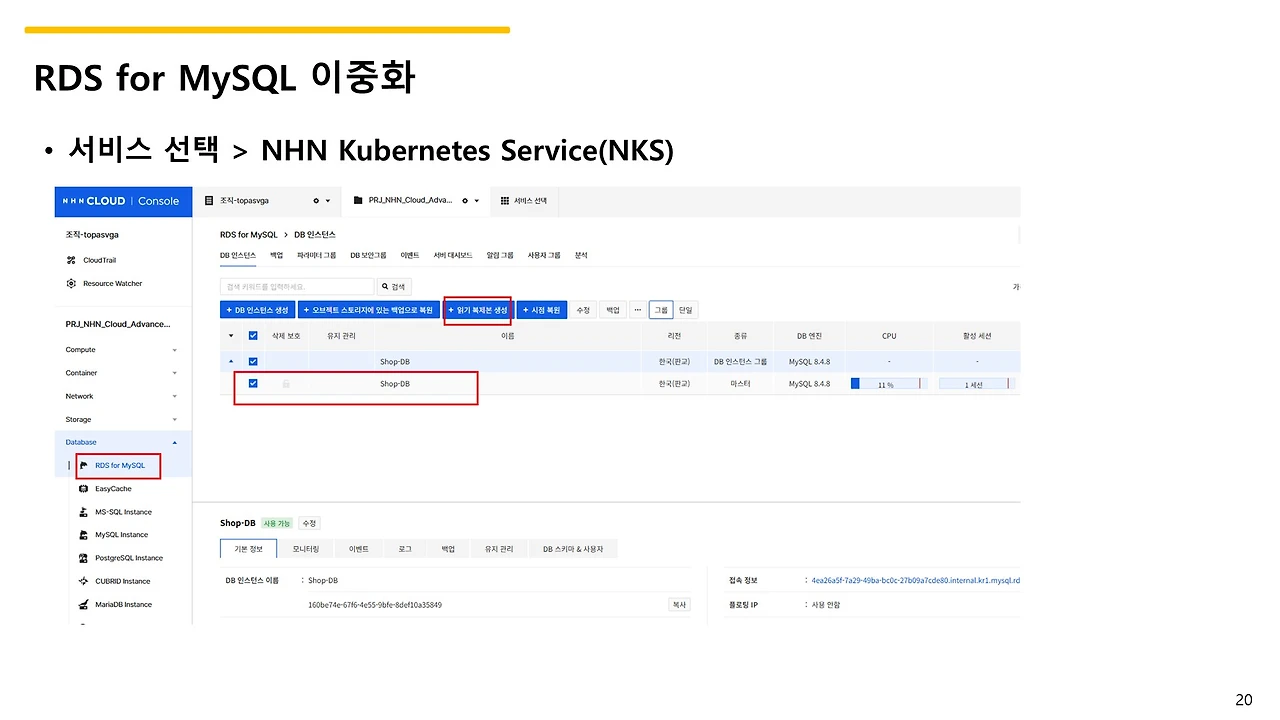Image resolution: width=1280 pixels, height=720 pixels.
Task: Open the PRJ_NHN_Cloud project dropdown arrow
Action: point(477,201)
